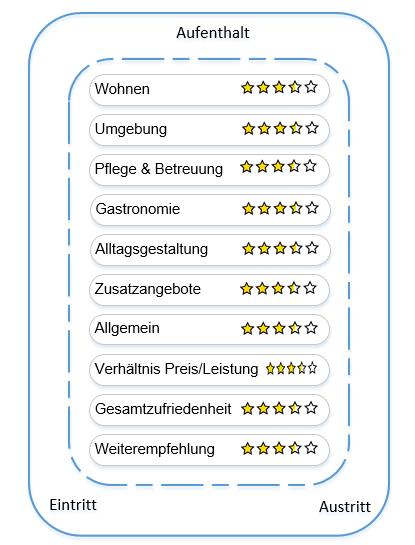Select the Umgebung category label
The width and height of the screenshot is (415, 545).
[131, 129]
